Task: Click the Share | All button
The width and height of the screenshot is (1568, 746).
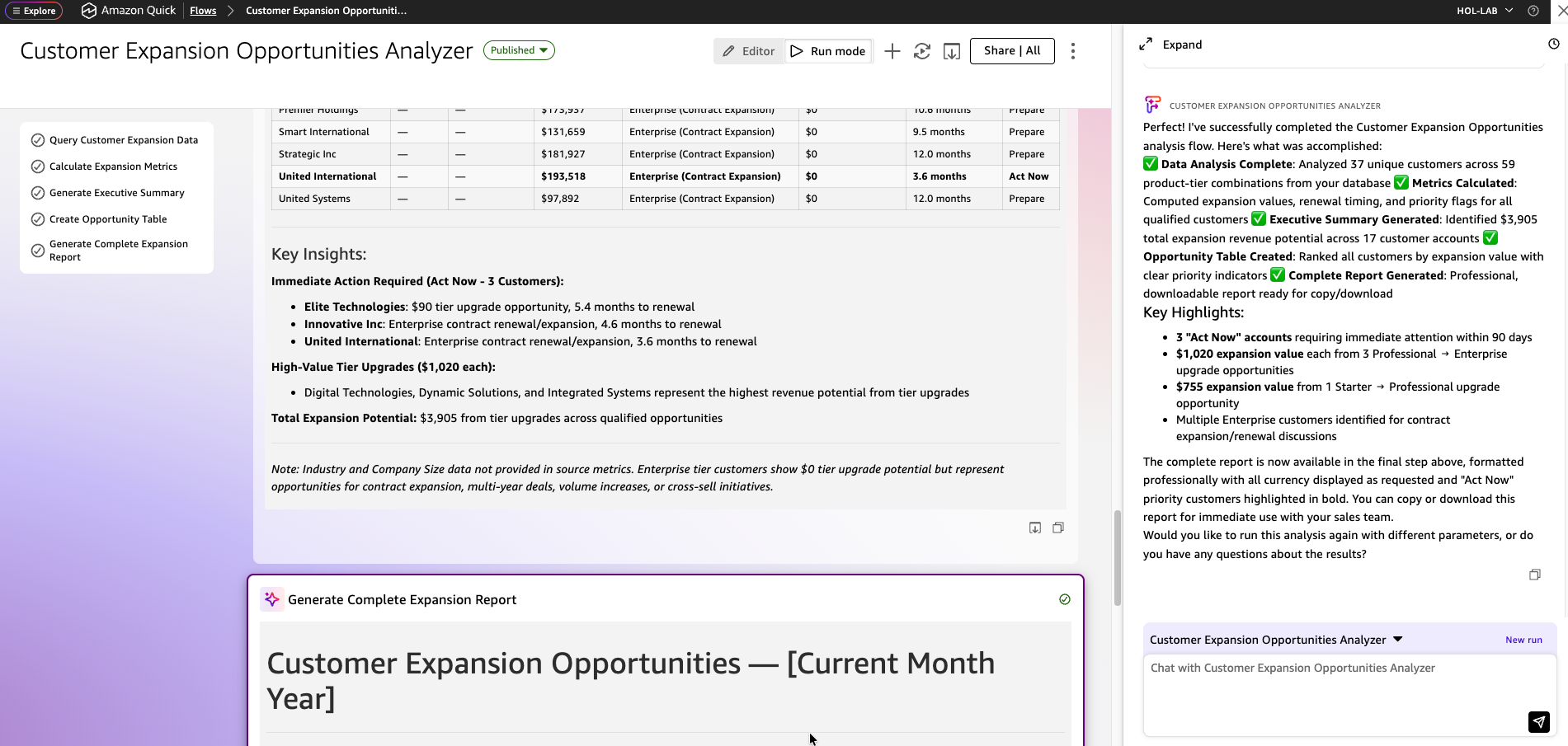Action: 1012,51
